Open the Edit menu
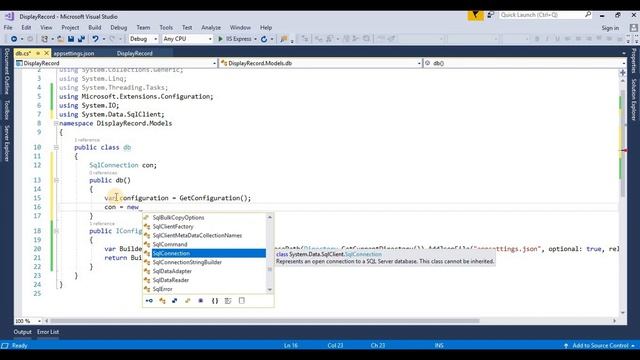Viewport: 640px width, 360px height. [26, 28]
